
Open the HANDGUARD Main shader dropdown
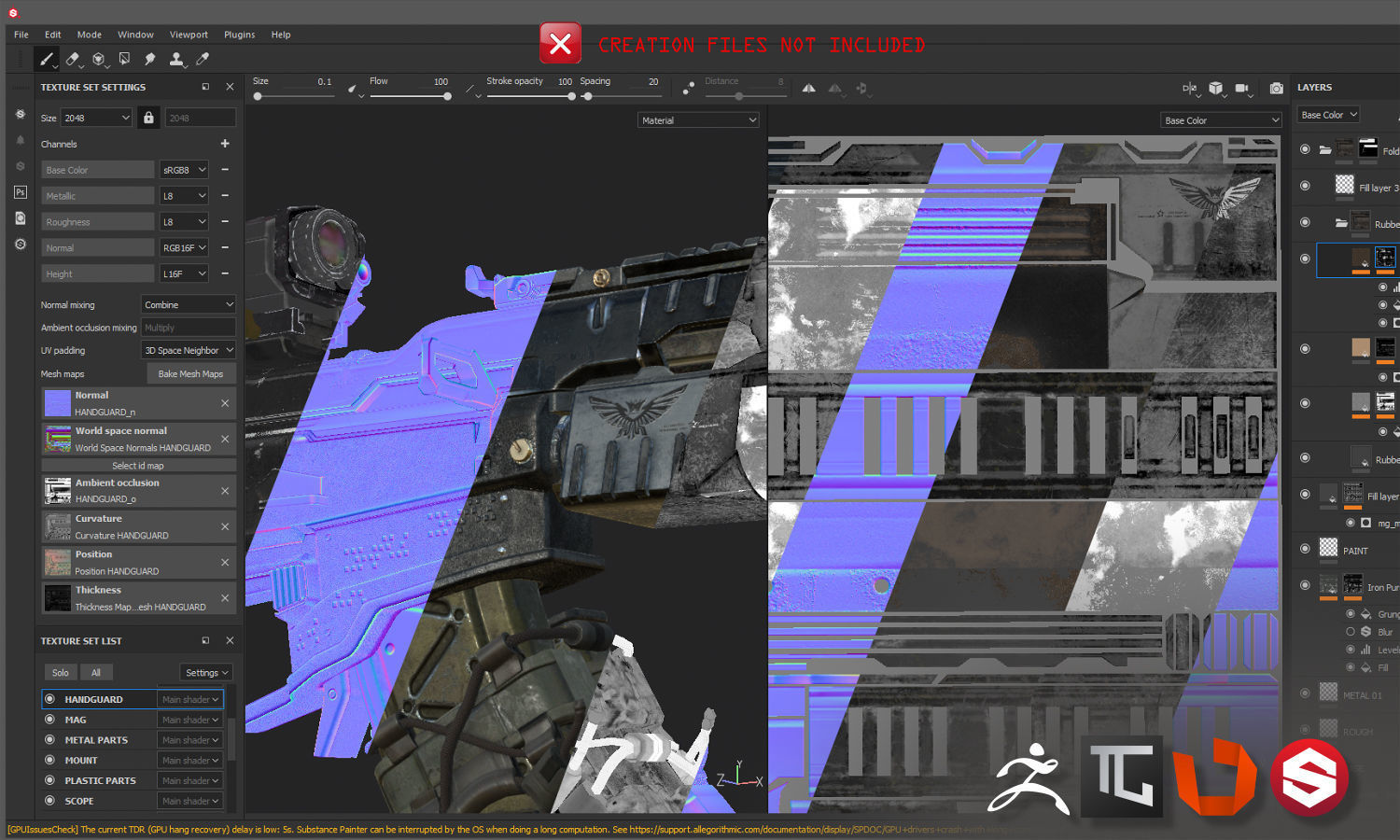(x=190, y=699)
